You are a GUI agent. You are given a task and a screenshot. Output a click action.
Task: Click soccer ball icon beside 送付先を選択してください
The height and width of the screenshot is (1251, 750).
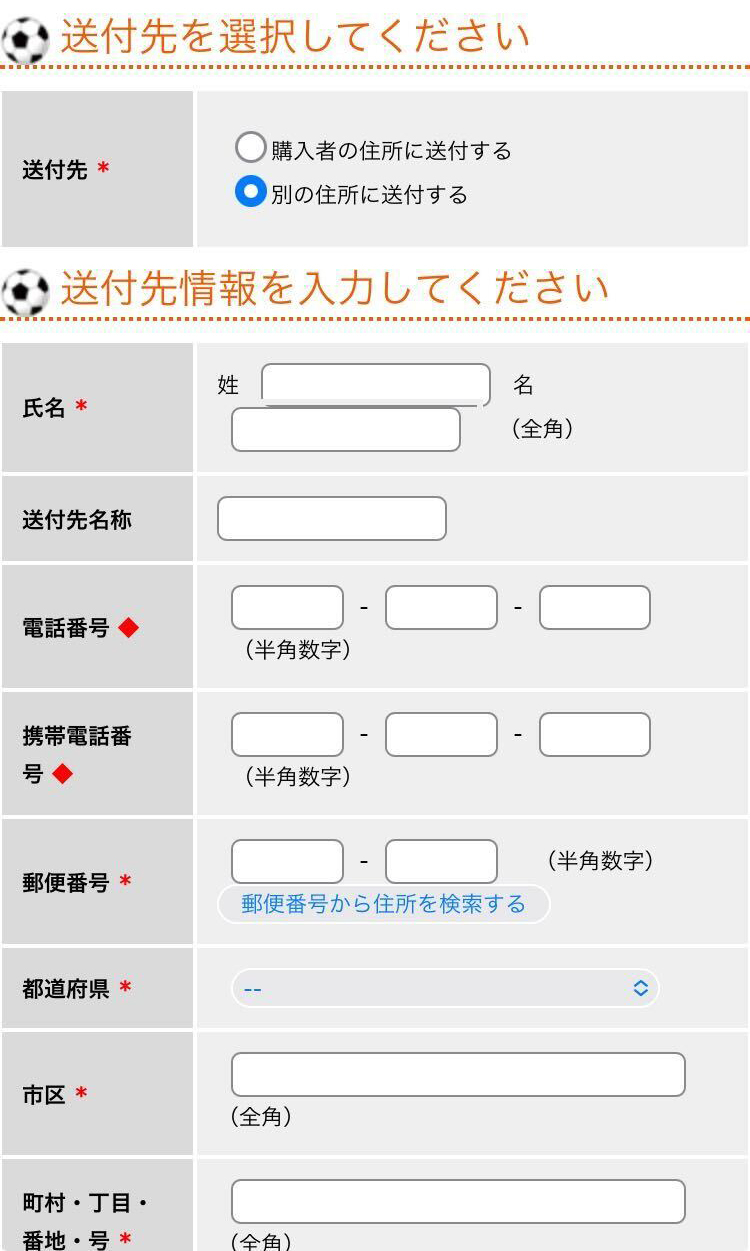(x=26, y=41)
